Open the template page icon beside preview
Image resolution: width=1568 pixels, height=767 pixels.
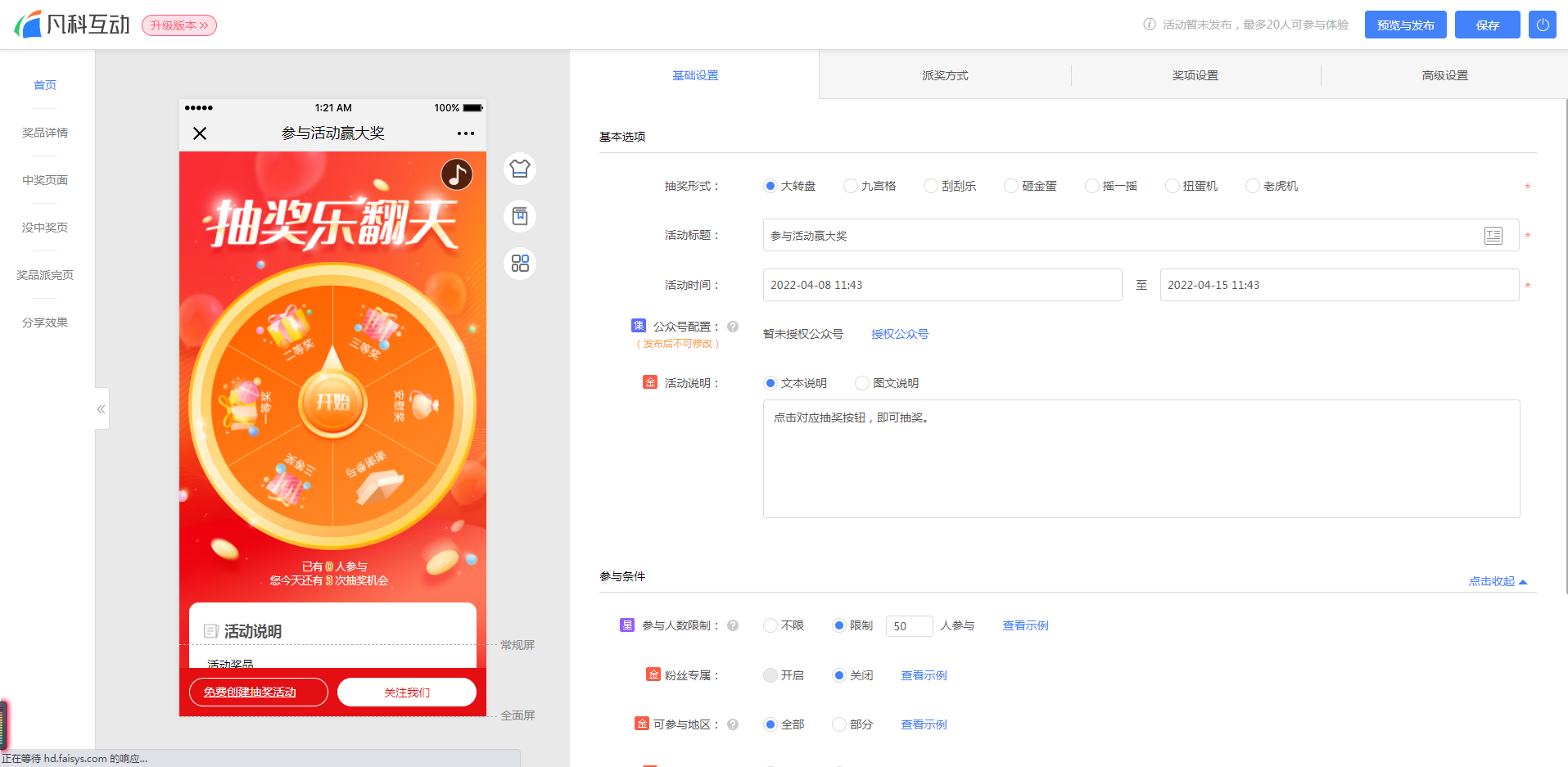(x=520, y=216)
